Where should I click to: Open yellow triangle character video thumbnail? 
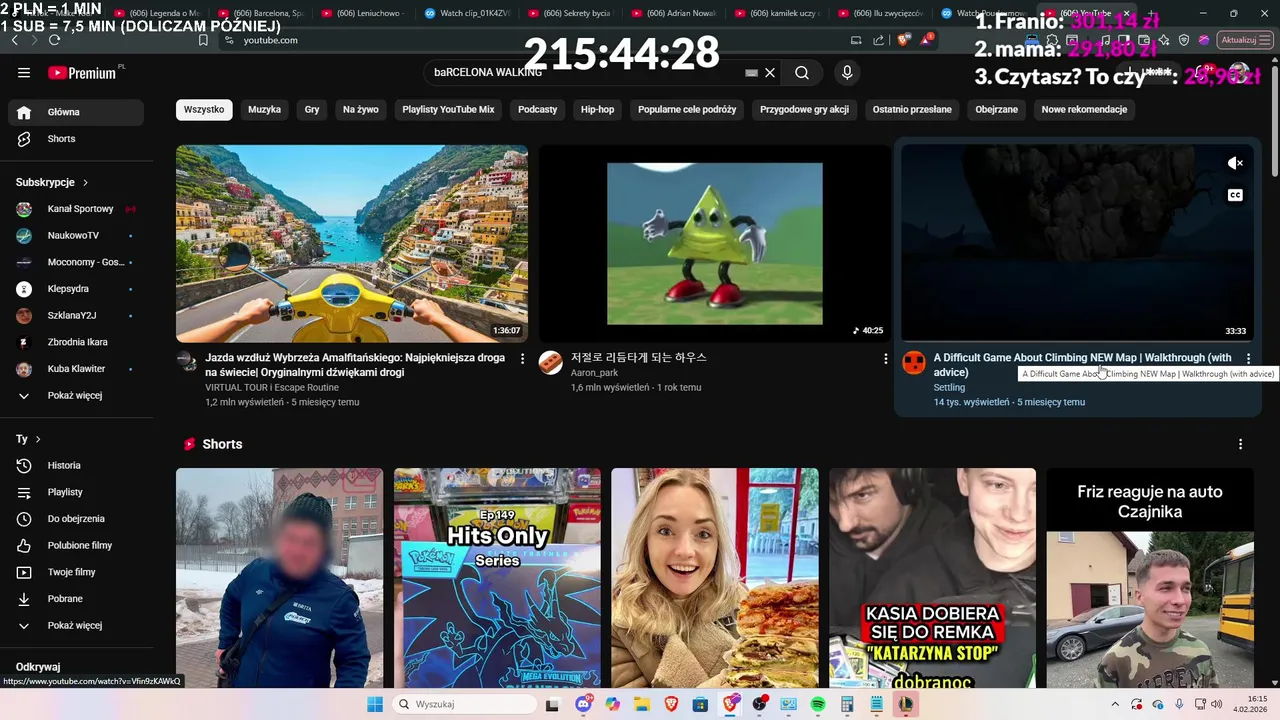(x=714, y=244)
